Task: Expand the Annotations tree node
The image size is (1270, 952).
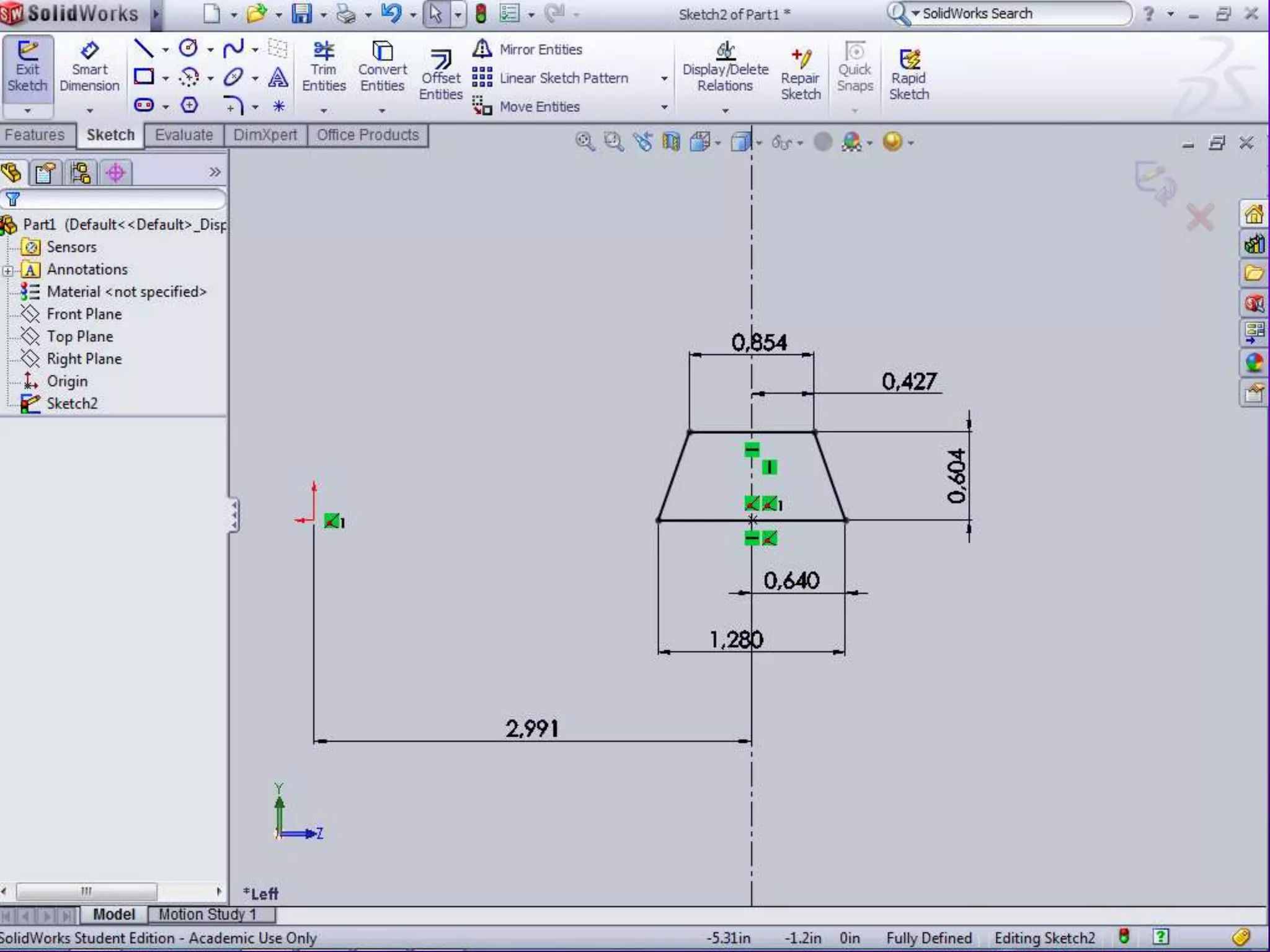Action: (8, 270)
